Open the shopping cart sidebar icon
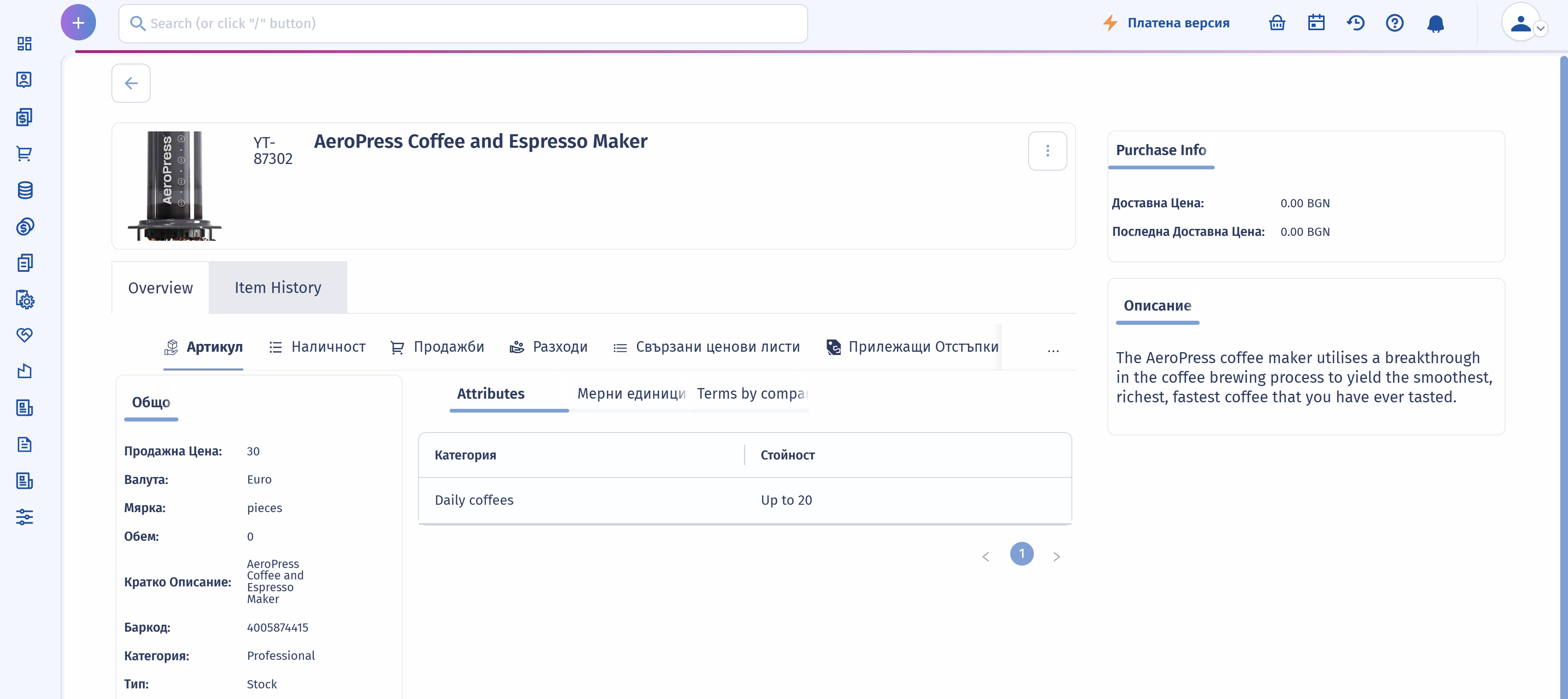This screenshot has width=1568, height=699. coord(24,153)
